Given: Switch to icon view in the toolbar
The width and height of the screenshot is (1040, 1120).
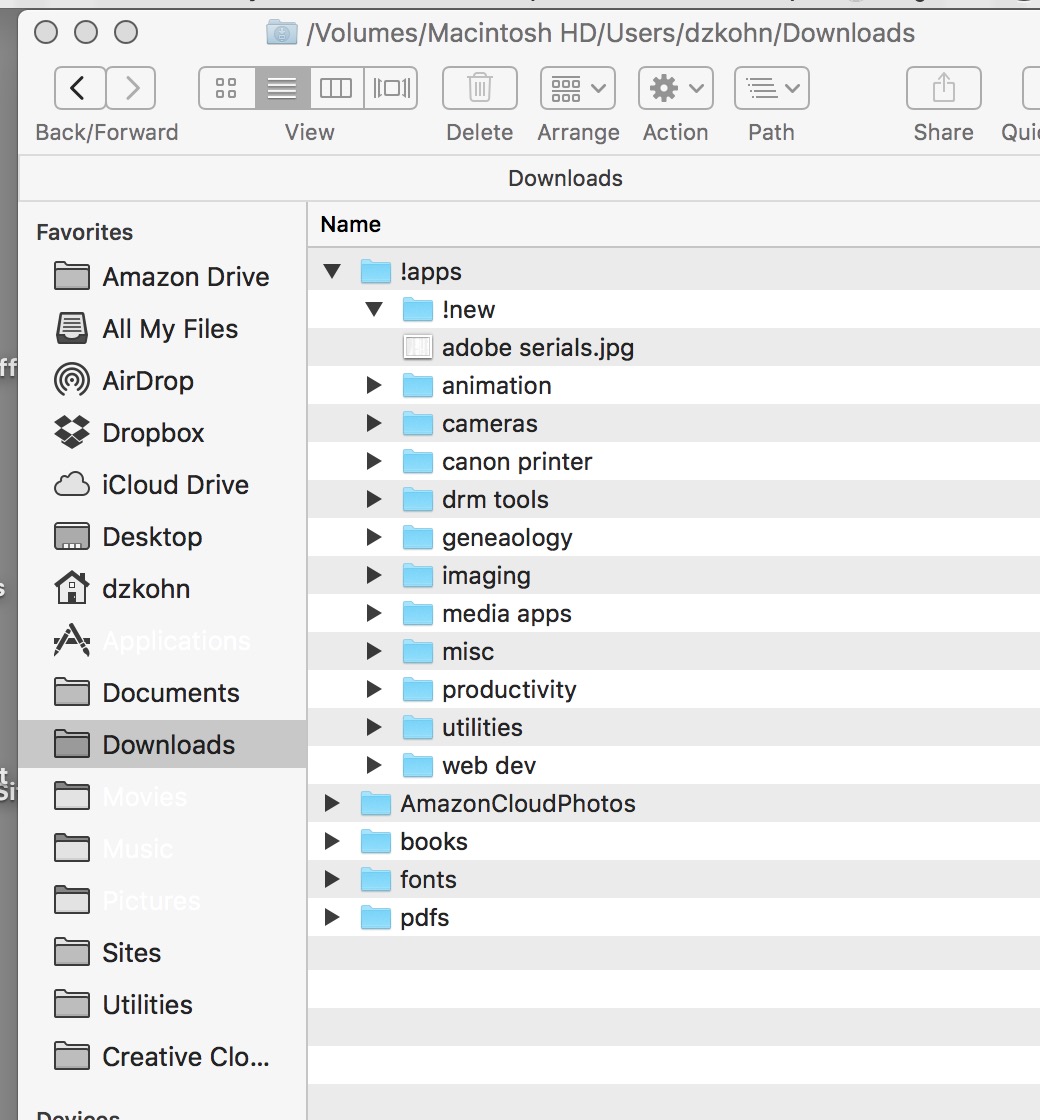Looking at the screenshot, I should coord(225,88).
